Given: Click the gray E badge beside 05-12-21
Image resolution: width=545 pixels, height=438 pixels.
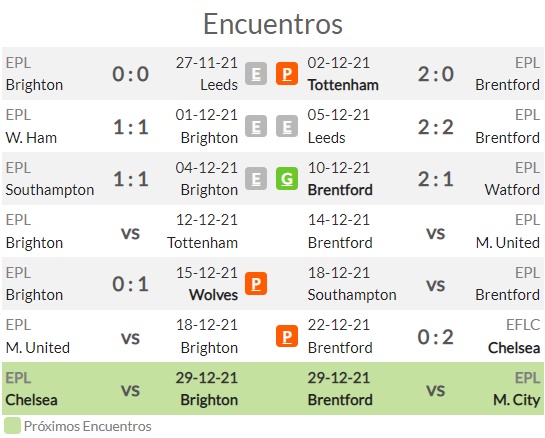Looking at the screenshot, I should click(x=287, y=126).
